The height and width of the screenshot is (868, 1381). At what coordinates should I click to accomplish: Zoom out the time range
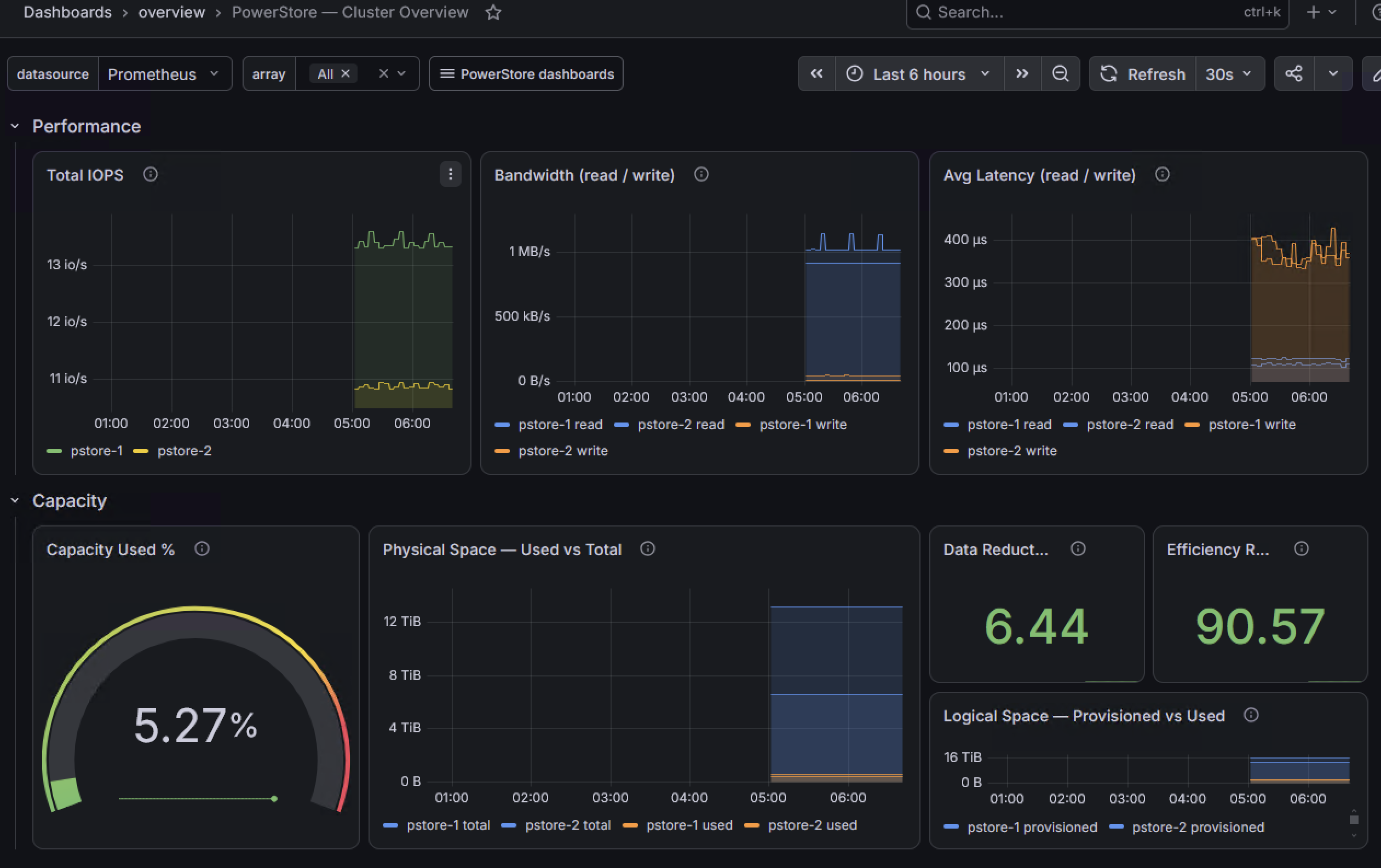1061,73
